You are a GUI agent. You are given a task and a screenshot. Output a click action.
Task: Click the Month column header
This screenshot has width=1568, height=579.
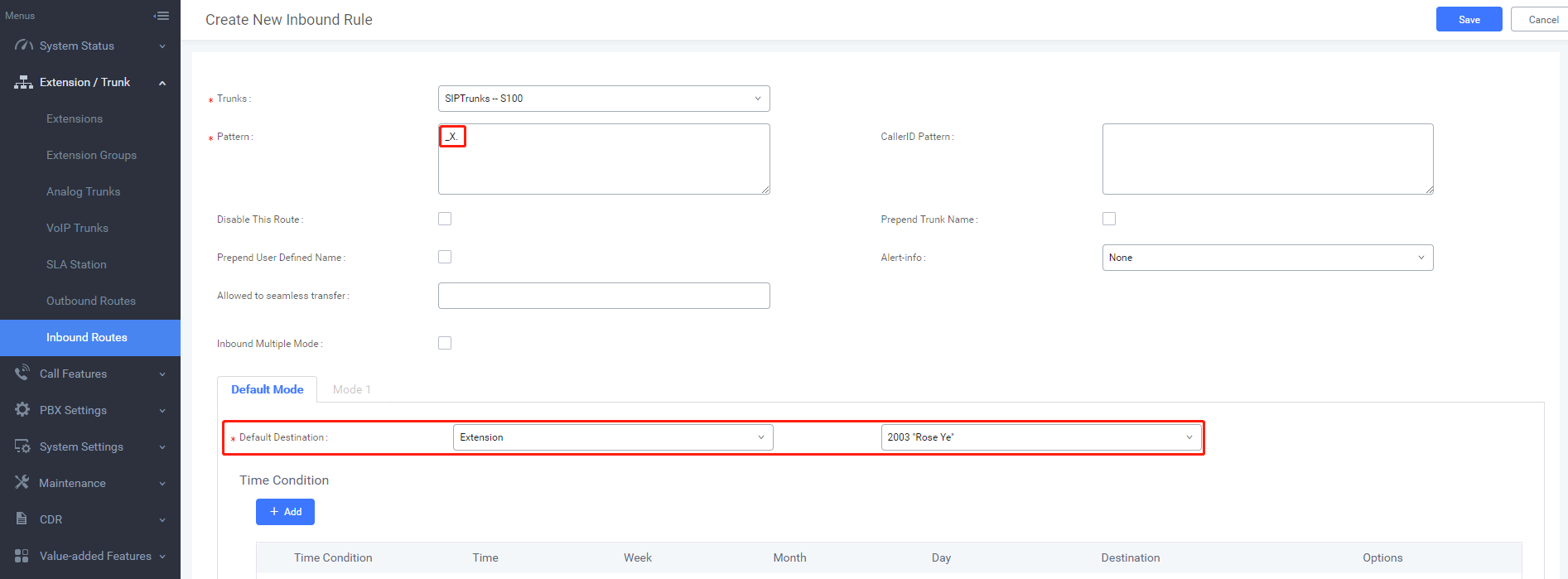click(x=789, y=557)
